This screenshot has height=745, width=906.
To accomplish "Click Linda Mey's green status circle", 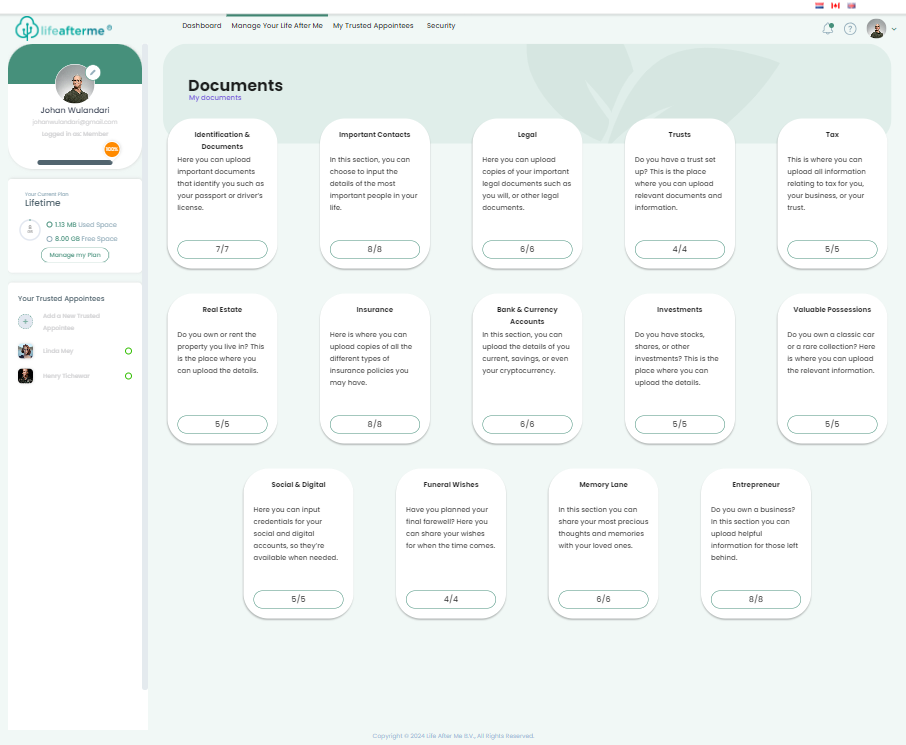I will (128, 351).
